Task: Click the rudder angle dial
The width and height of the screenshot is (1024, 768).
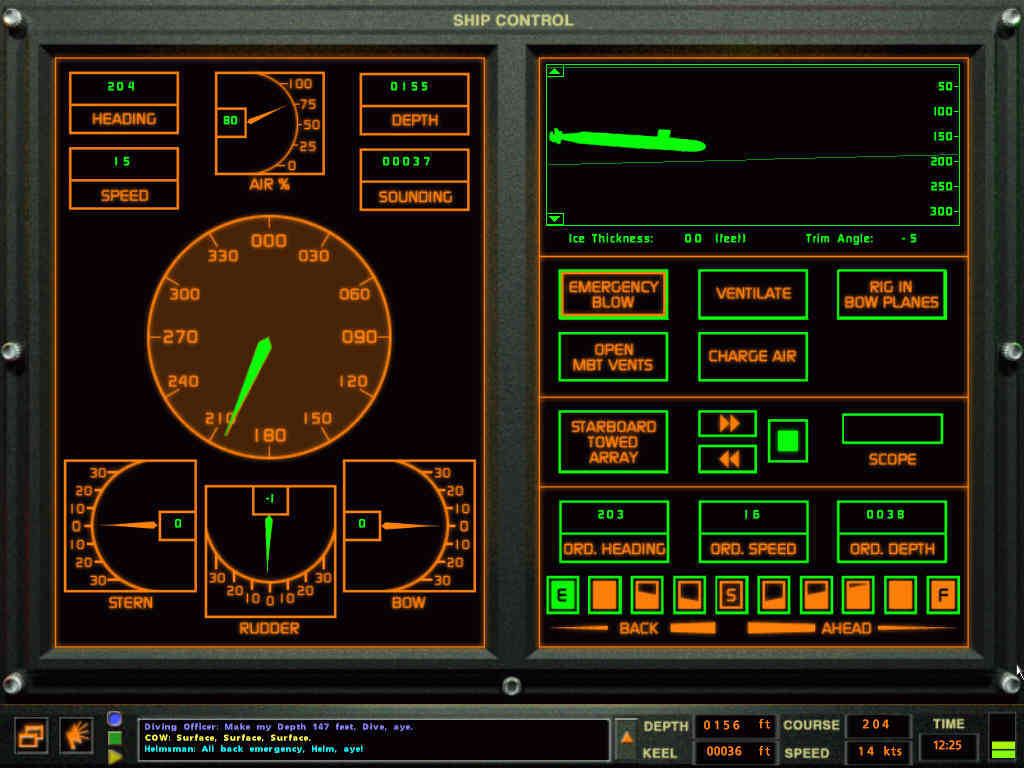Action: 270,551
